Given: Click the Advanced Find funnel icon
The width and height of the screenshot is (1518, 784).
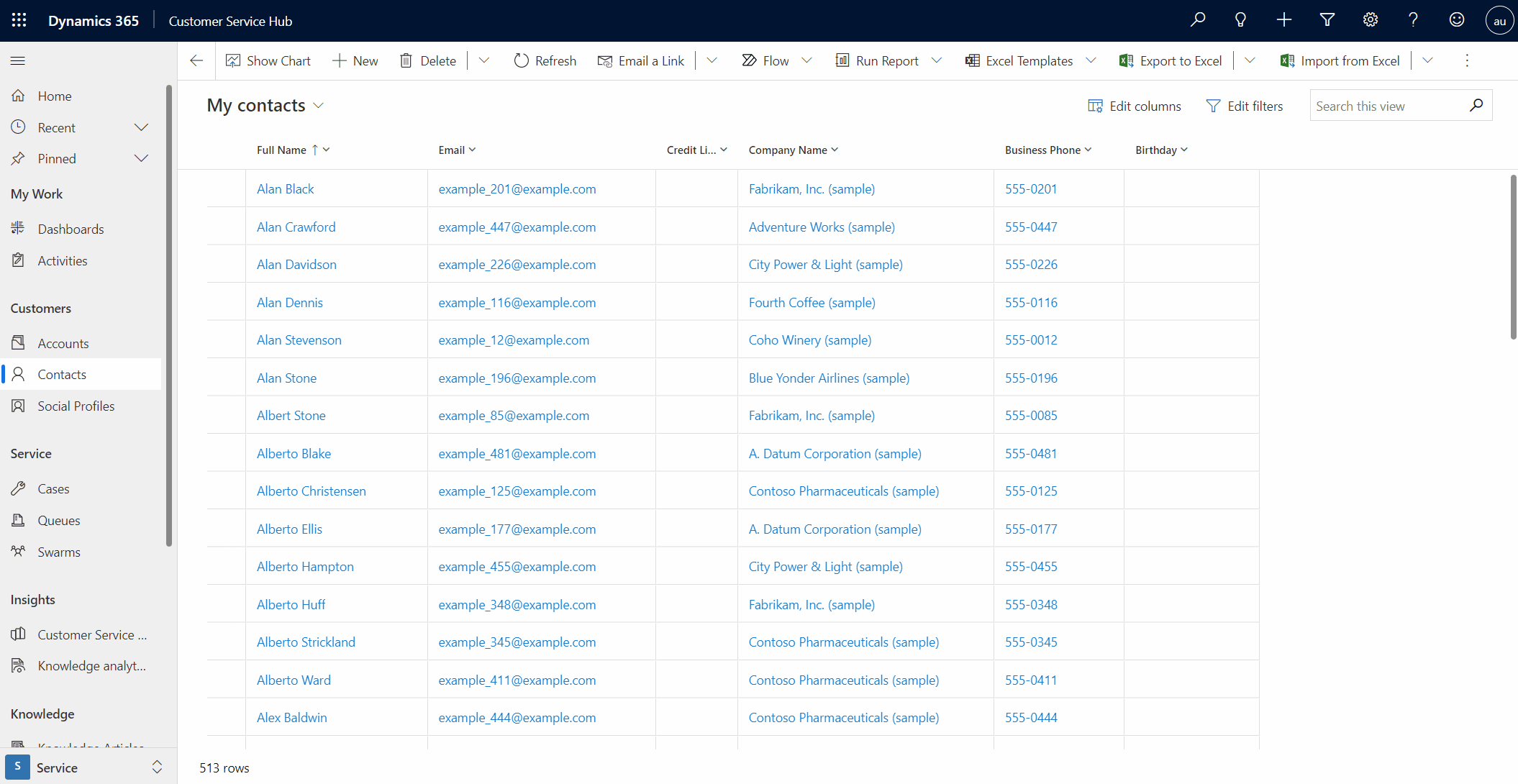Looking at the screenshot, I should click(x=1327, y=20).
